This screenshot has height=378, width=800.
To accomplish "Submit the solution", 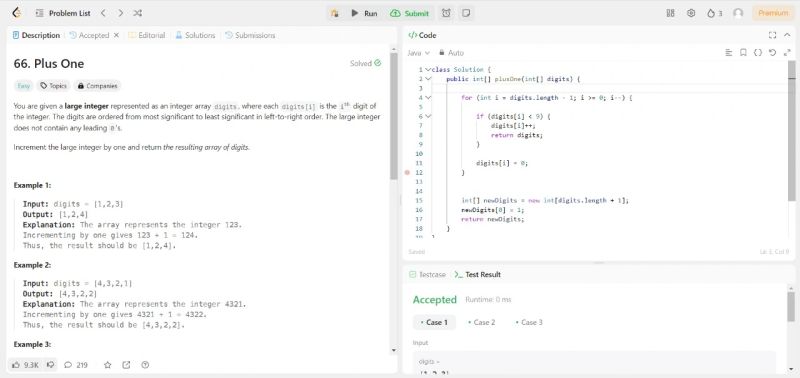I will coord(410,13).
